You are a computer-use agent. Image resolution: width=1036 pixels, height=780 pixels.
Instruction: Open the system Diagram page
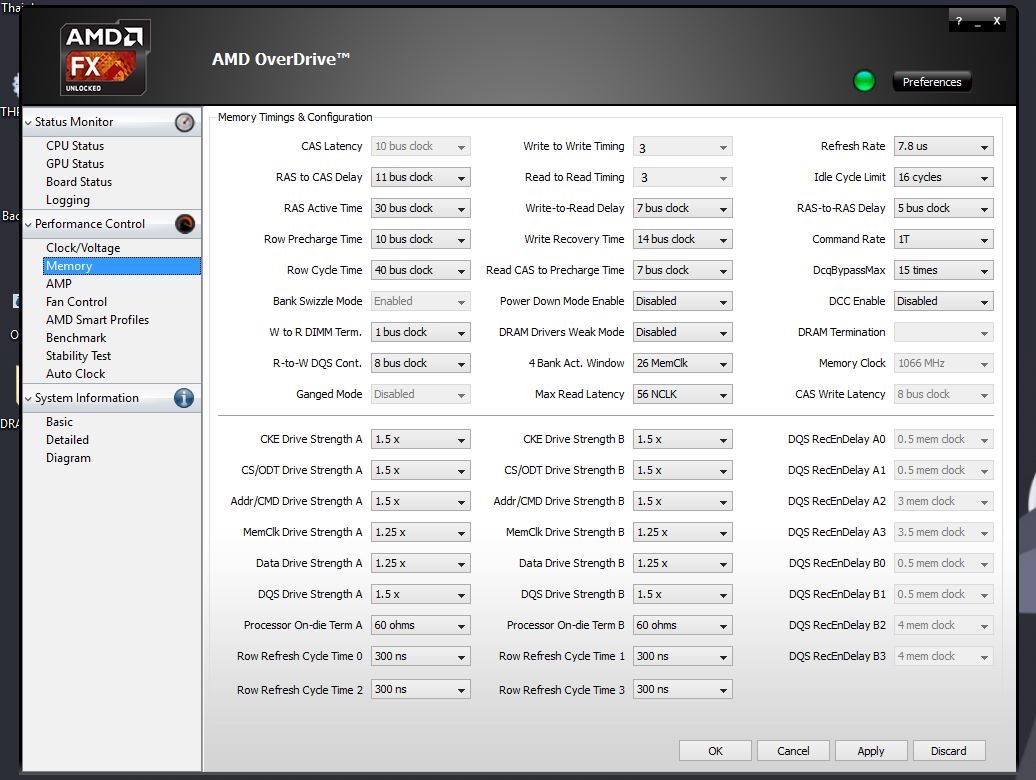tap(68, 458)
